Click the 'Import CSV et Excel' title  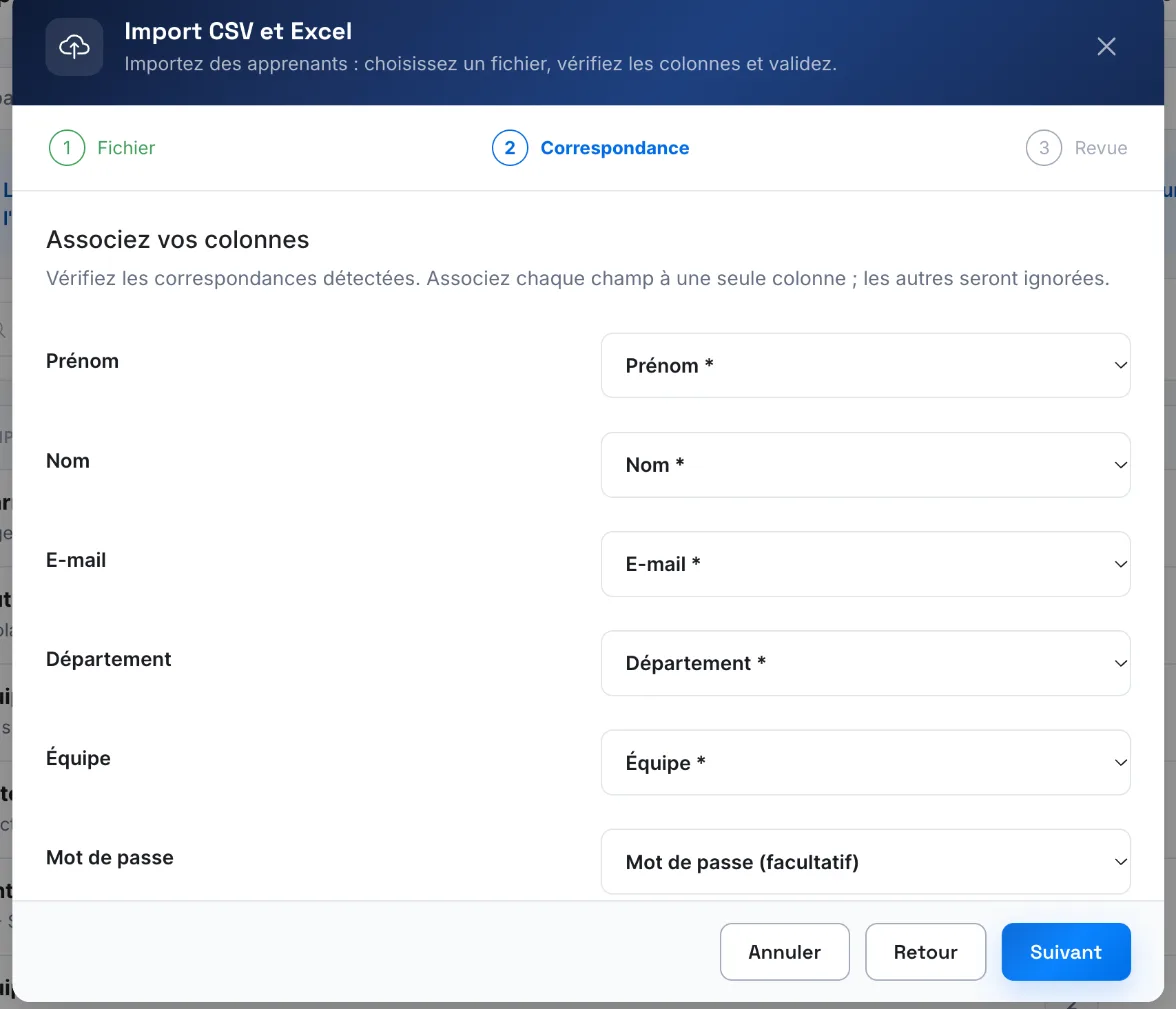(238, 31)
